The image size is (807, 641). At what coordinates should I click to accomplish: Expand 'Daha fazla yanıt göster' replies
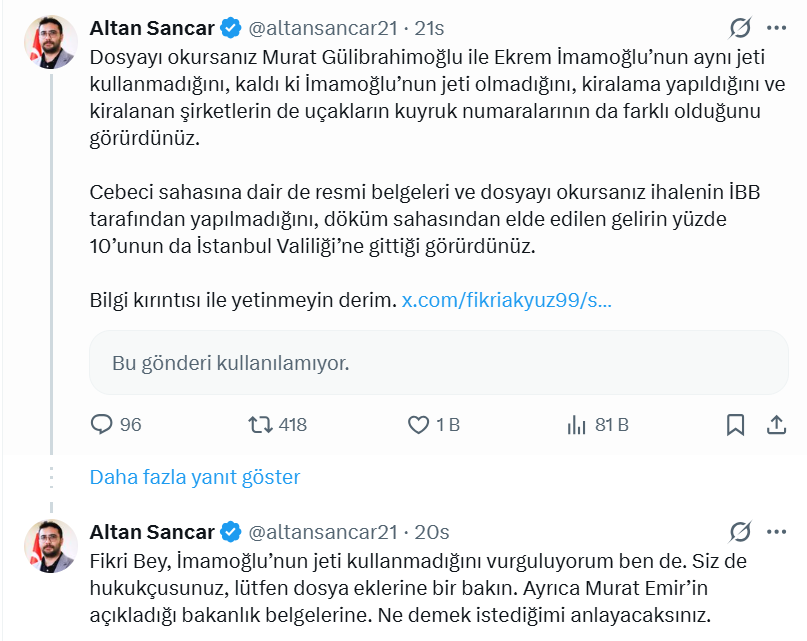coord(195,477)
